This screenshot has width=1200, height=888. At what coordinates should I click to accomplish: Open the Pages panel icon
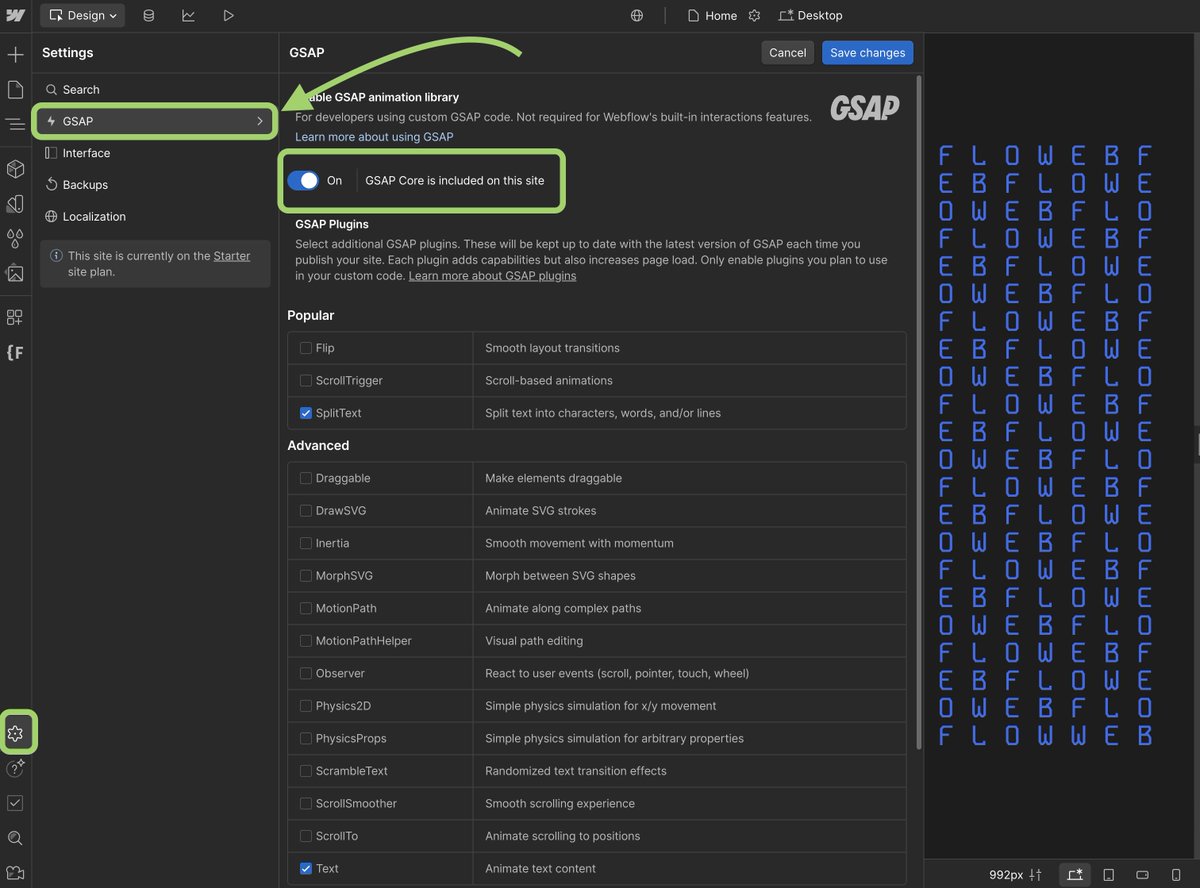click(x=15, y=90)
